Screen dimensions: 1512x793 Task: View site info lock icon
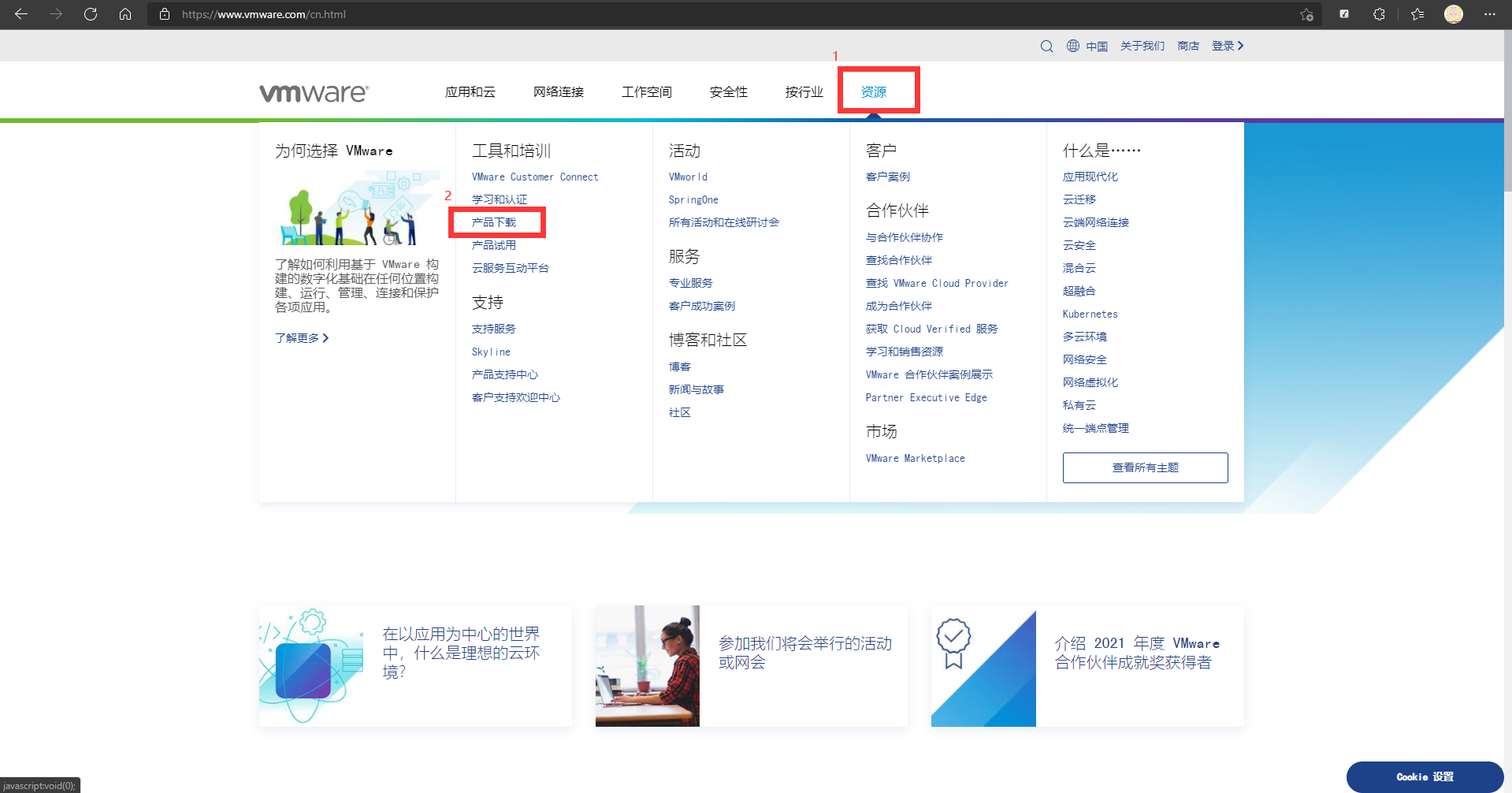coord(165,14)
